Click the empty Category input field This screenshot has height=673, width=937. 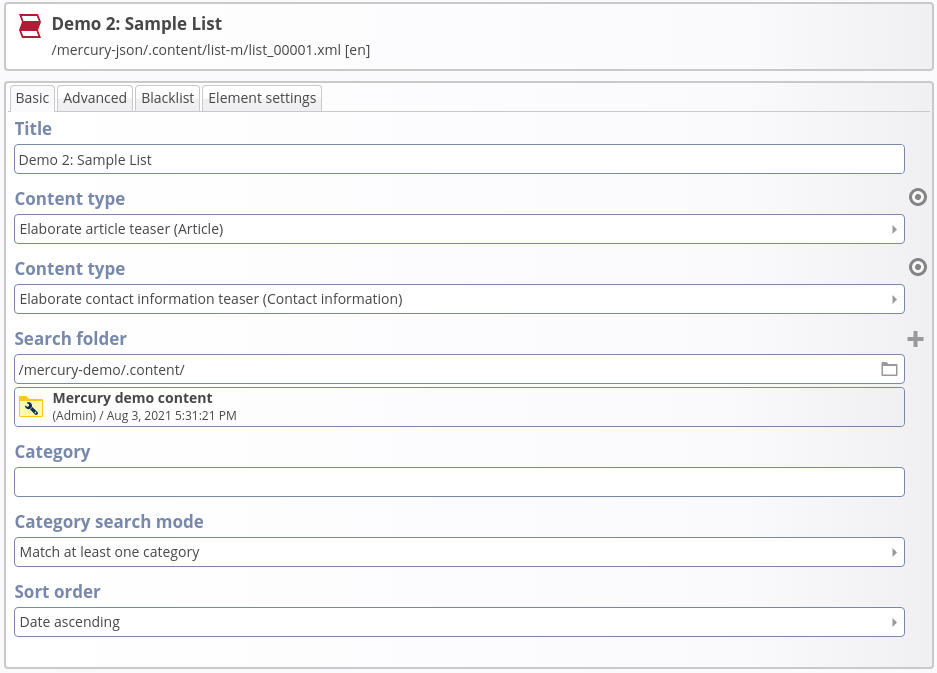click(x=458, y=481)
